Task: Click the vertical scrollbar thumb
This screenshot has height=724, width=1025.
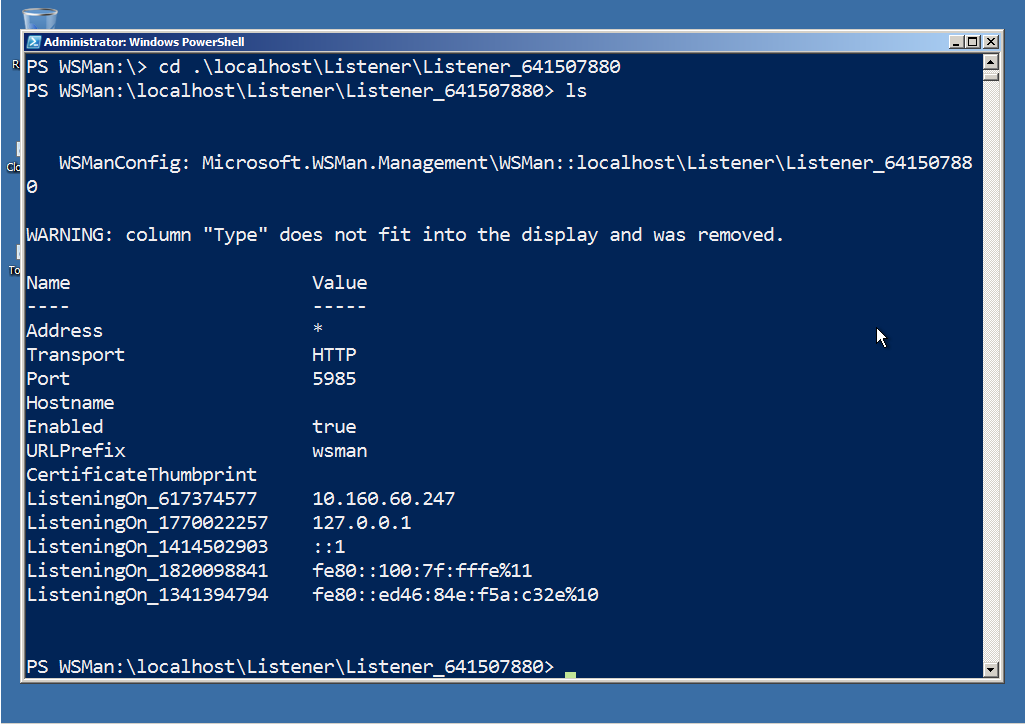Action: click(x=991, y=75)
